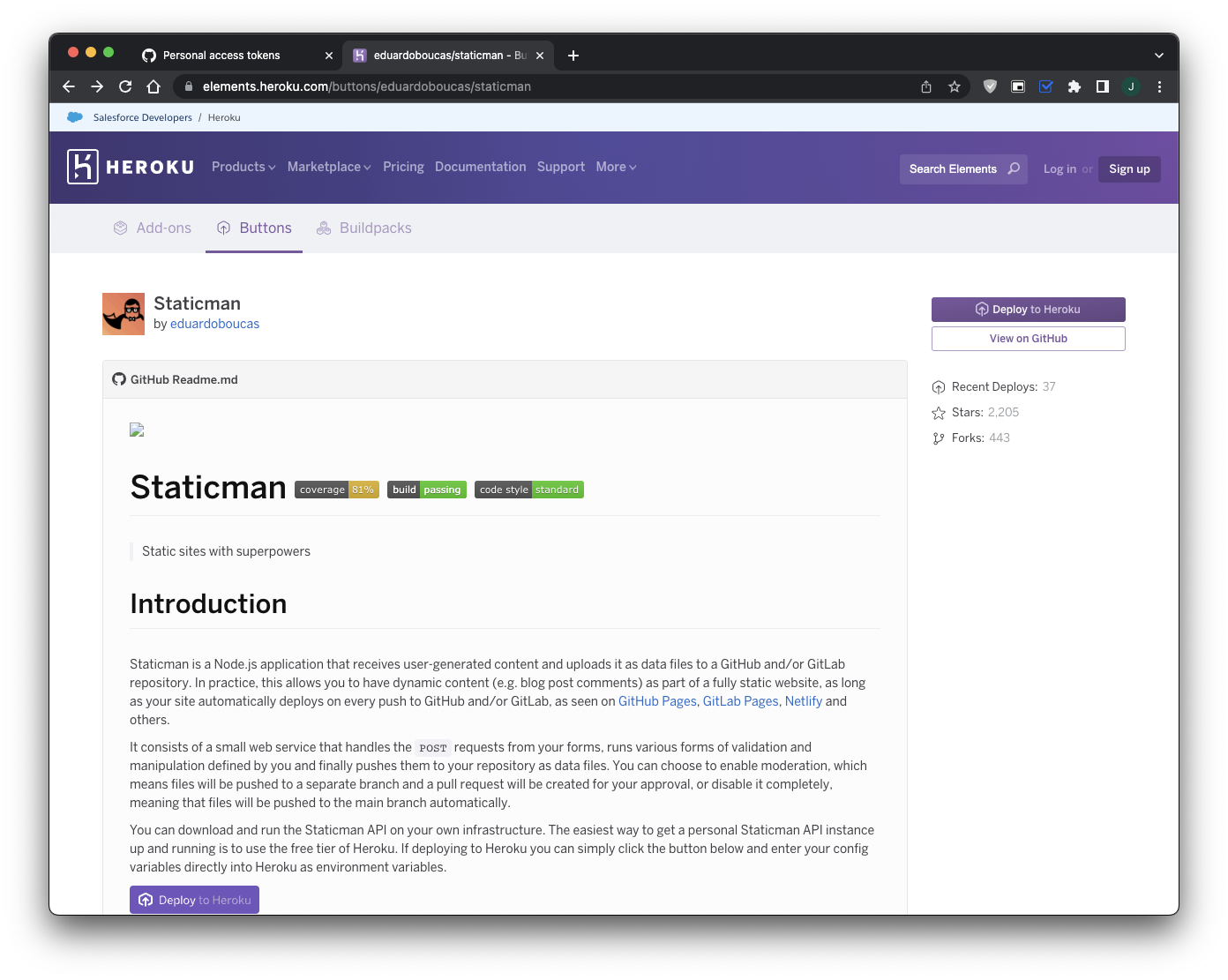The width and height of the screenshot is (1228, 980).
Task: Expand the More menu
Action: tap(616, 167)
